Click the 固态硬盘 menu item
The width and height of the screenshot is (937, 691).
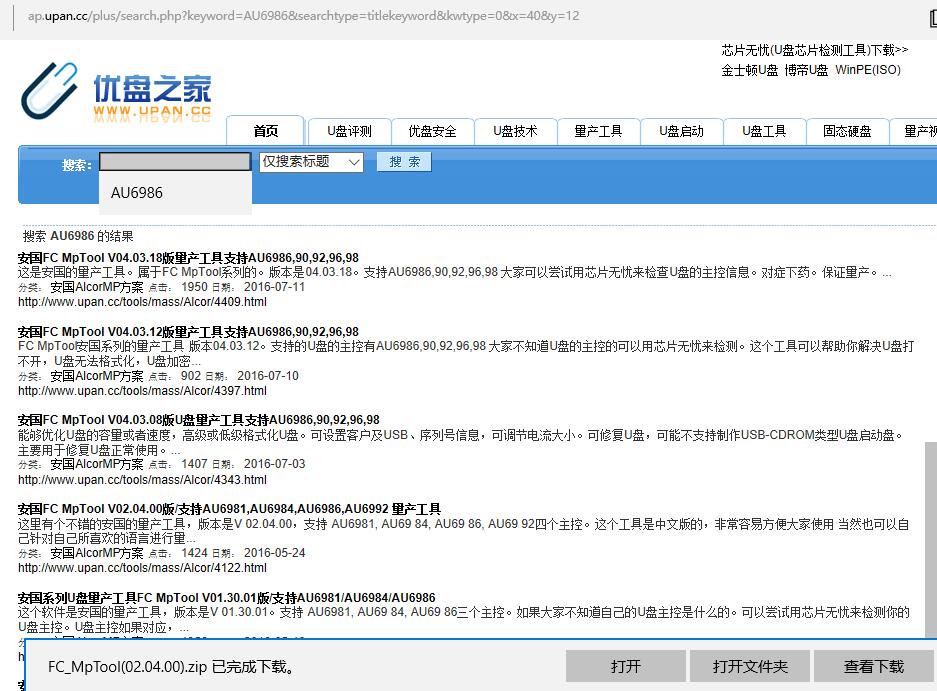[847, 130]
